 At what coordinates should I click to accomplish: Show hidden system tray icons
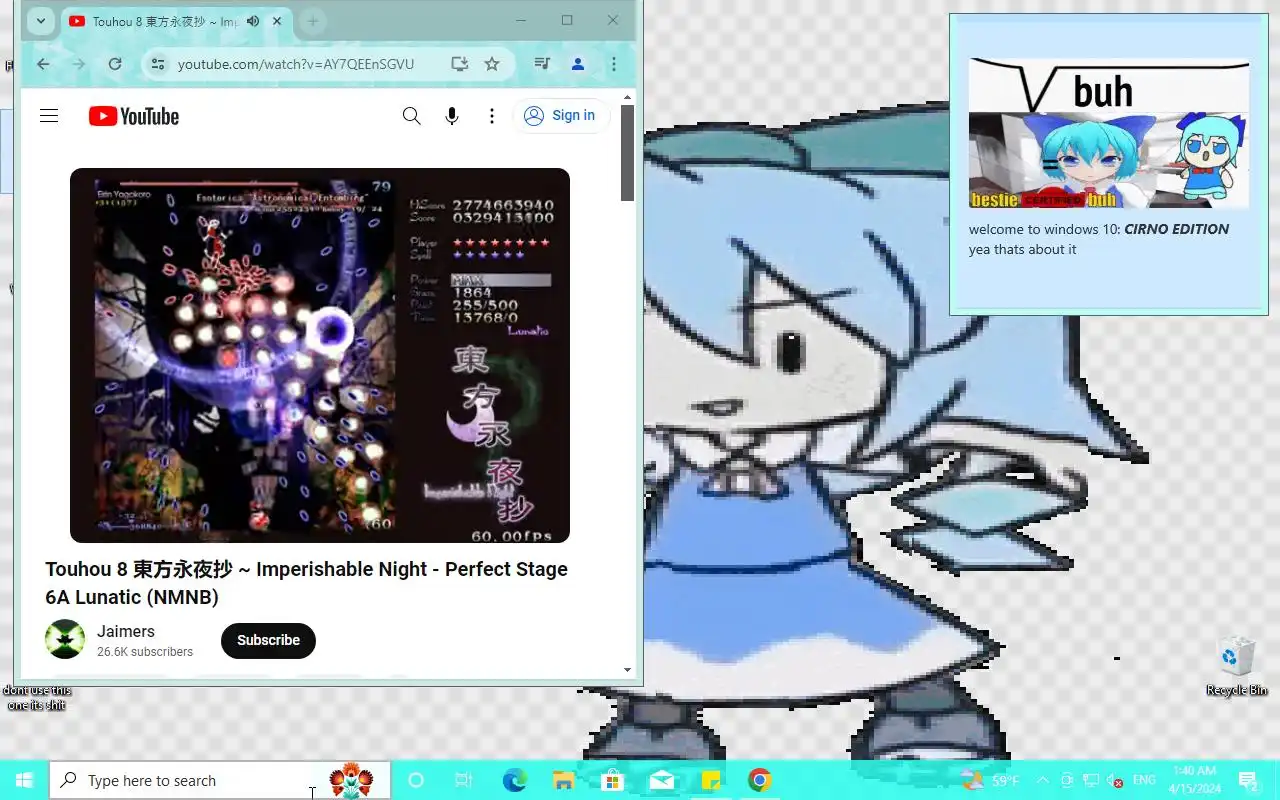click(1042, 780)
